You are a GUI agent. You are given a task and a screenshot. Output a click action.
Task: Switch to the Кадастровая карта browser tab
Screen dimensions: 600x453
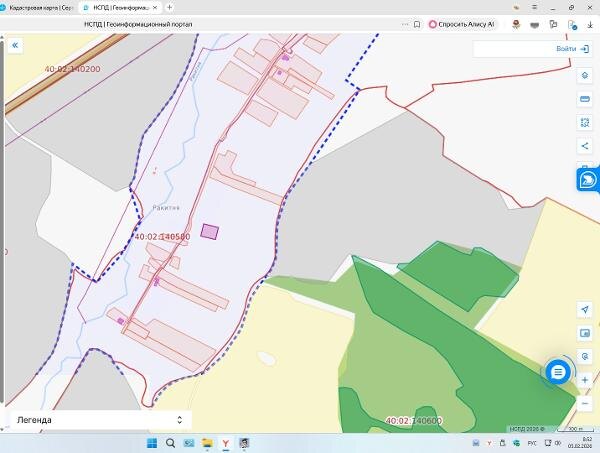[39, 7]
